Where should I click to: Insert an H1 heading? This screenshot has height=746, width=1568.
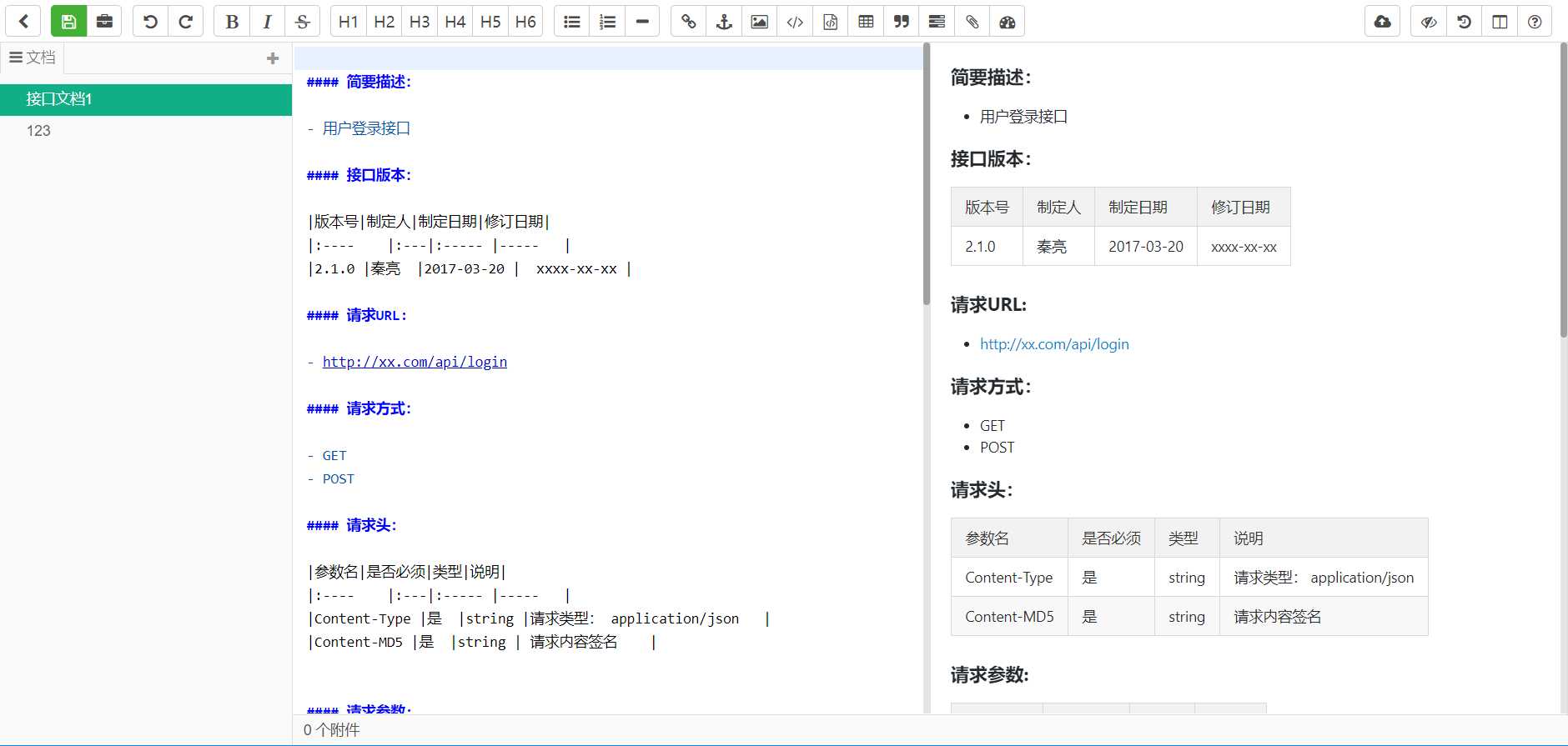[x=349, y=22]
